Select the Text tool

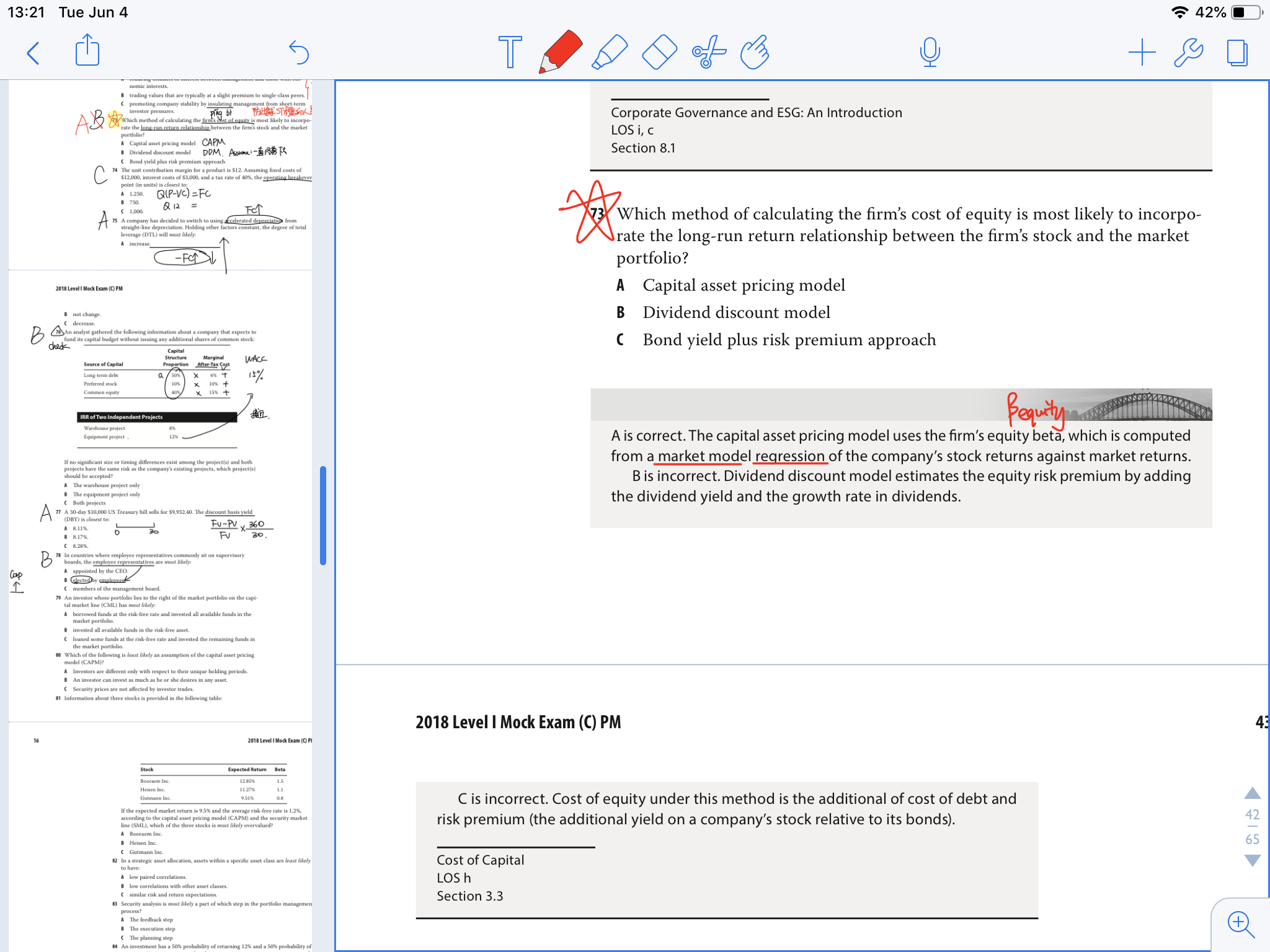coord(510,51)
